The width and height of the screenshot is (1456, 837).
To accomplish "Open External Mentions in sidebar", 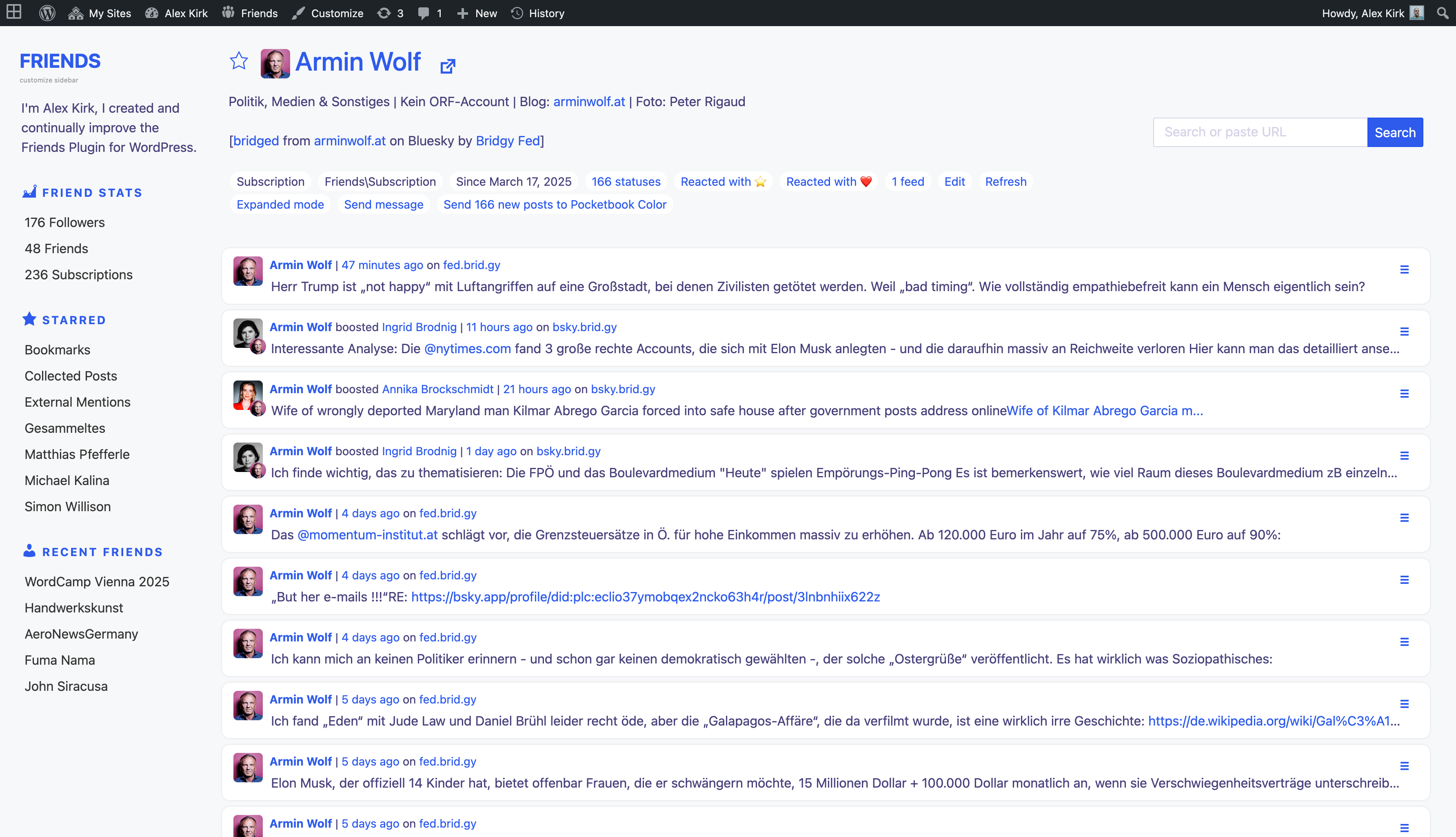I will (x=78, y=402).
